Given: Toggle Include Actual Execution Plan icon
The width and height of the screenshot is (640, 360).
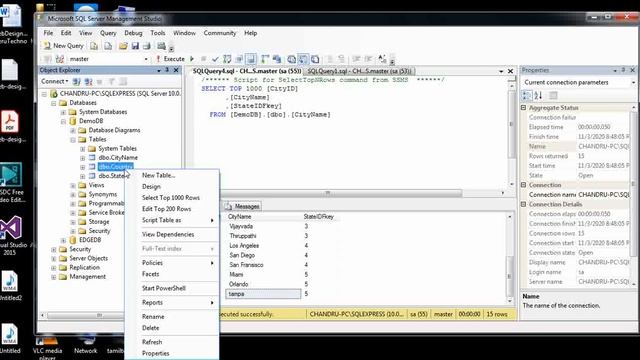Looking at the screenshot, I should [x=265, y=59].
